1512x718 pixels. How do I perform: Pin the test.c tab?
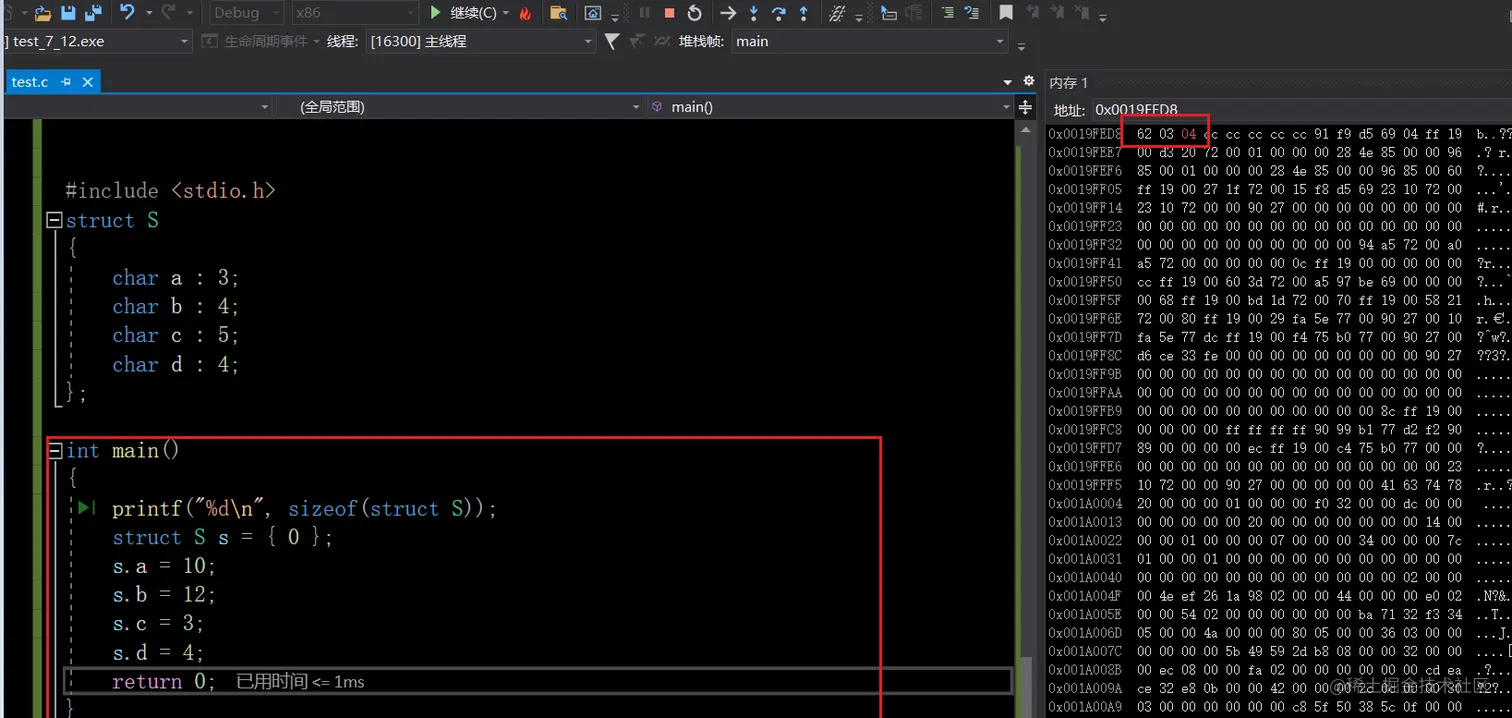point(66,82)
